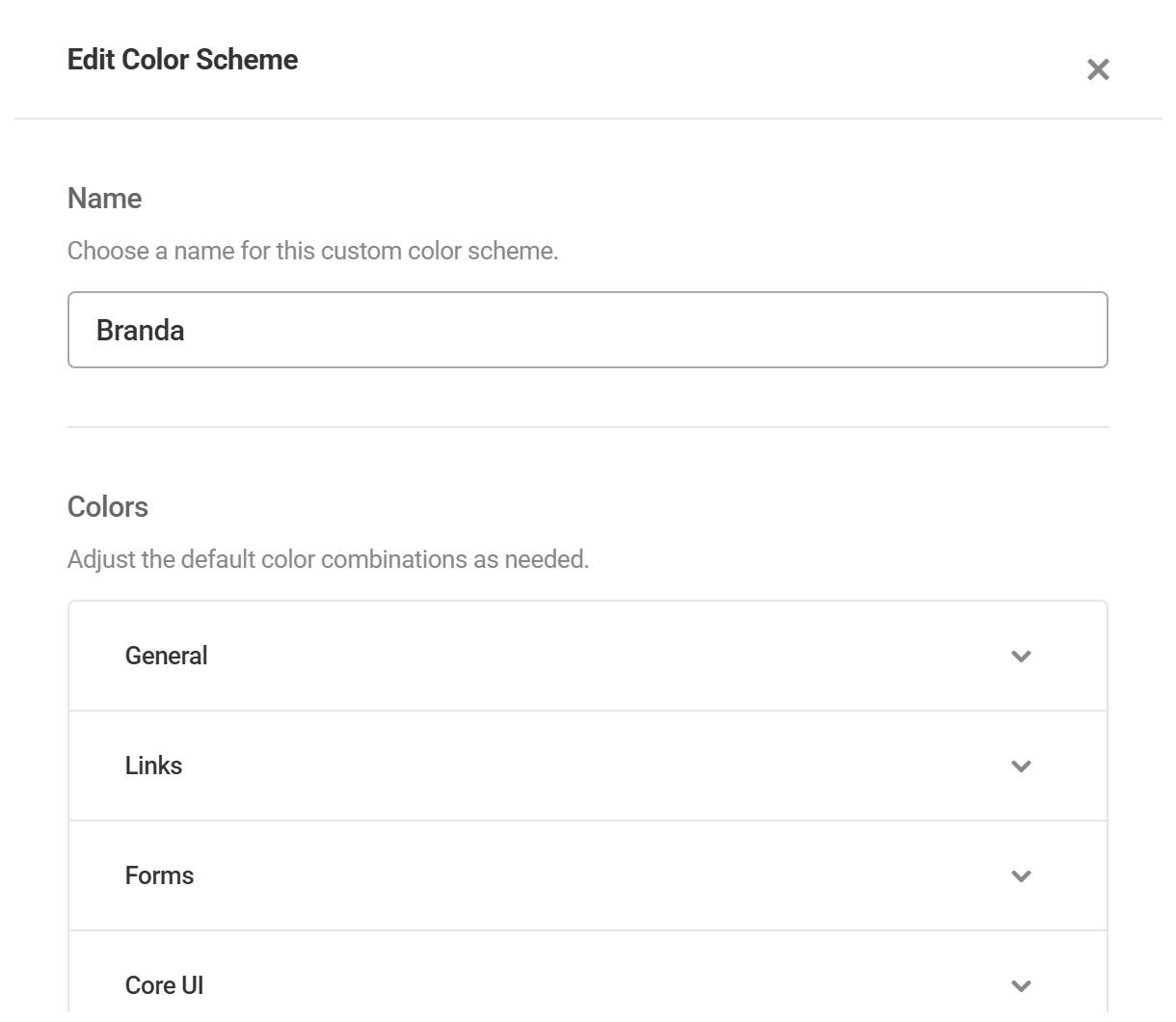1176x1022 pixels.
Task: Click the downward arrow on the General row
Action: tap(1021, 656)
